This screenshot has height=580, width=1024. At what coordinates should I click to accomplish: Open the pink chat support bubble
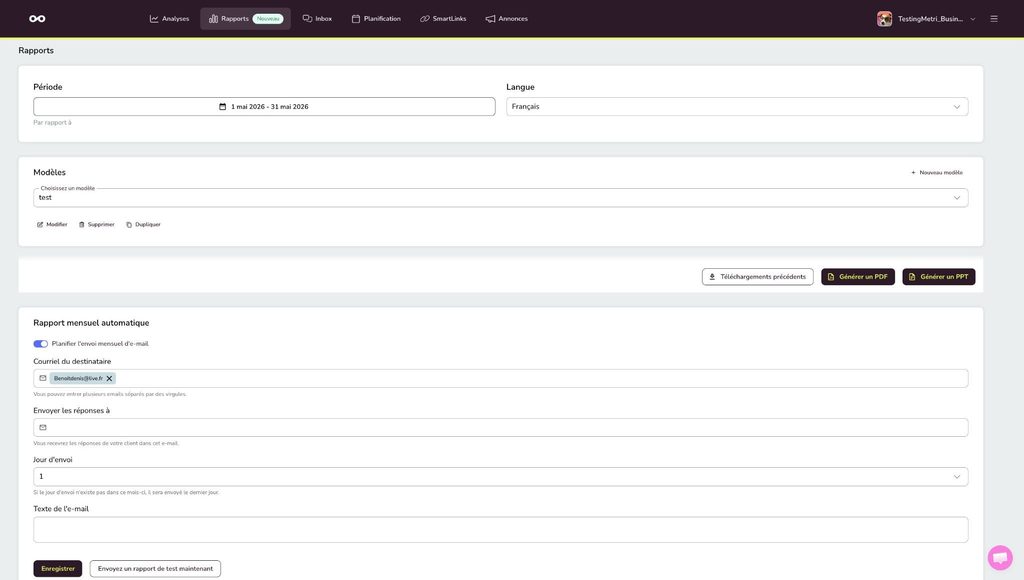coord(1000,558)
